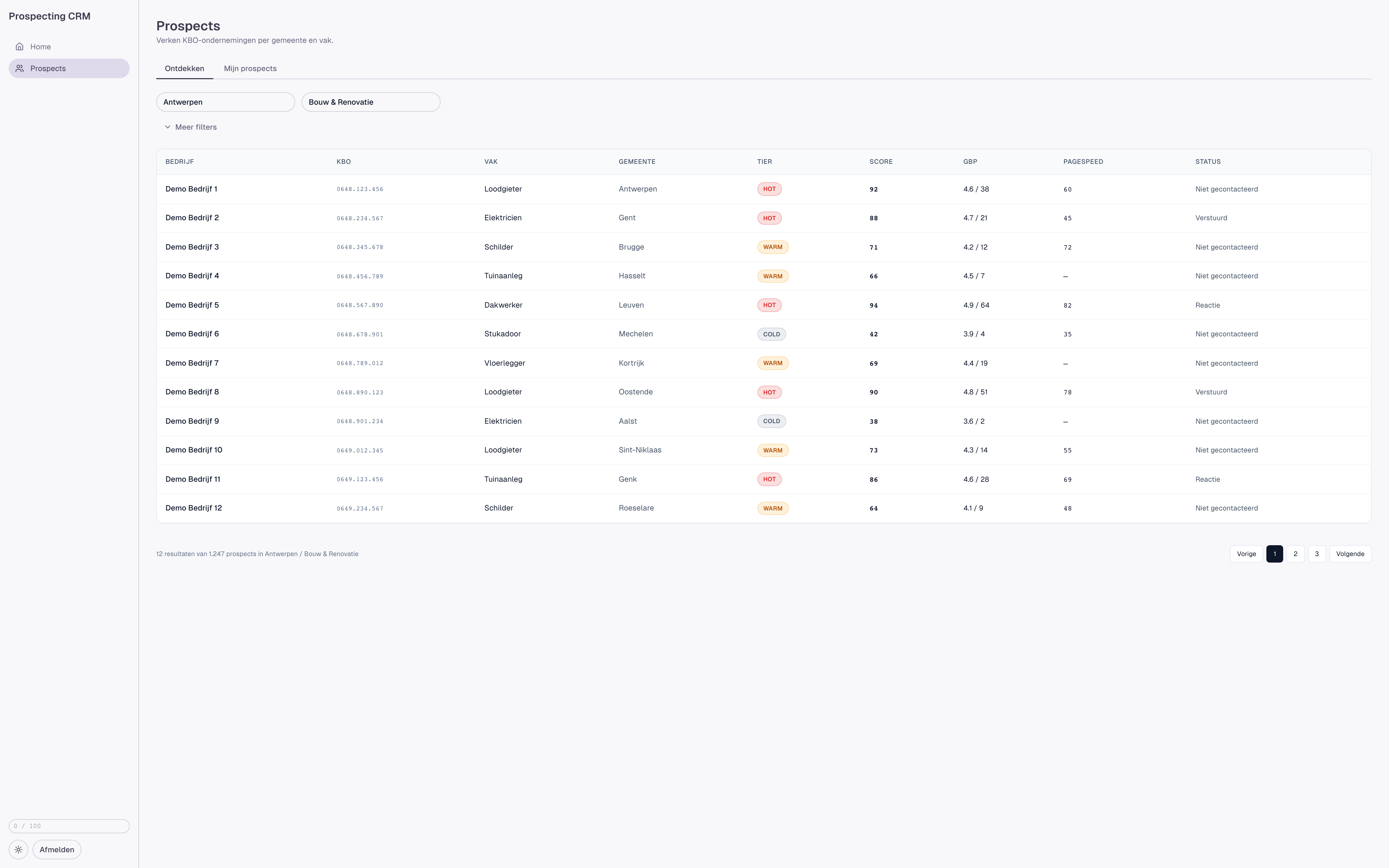
Task: Click gemeente Kortrijk cell
Action: point(631,363)
